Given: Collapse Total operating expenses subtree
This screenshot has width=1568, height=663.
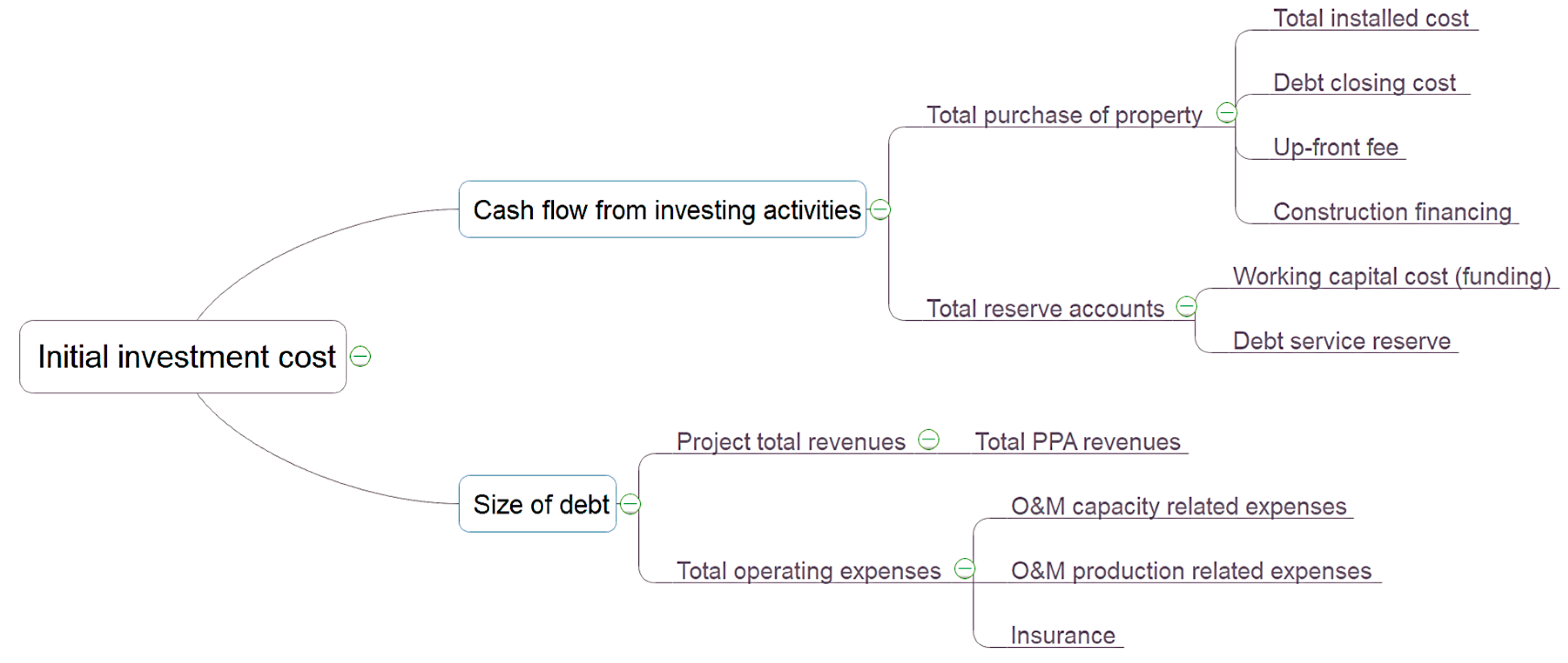Looking at the screenshot, I should point(964,569).
